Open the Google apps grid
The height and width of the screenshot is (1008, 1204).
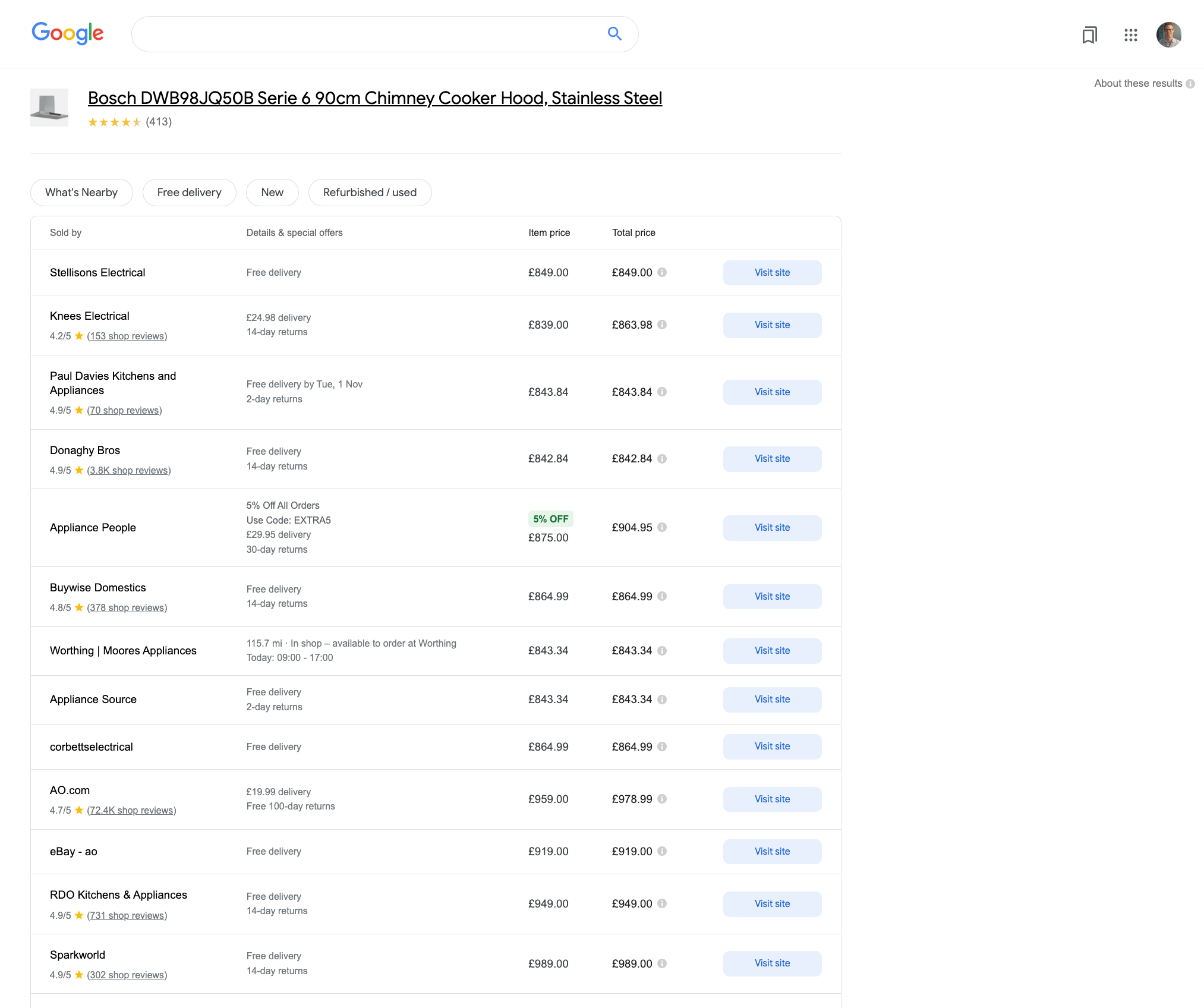click(x=1130, y=35)
